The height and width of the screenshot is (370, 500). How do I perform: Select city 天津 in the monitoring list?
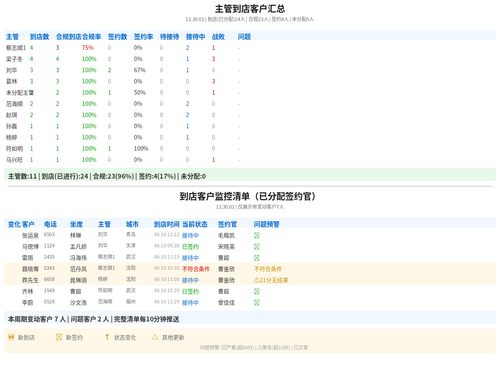pyautogui.click(x=131, y=246)
